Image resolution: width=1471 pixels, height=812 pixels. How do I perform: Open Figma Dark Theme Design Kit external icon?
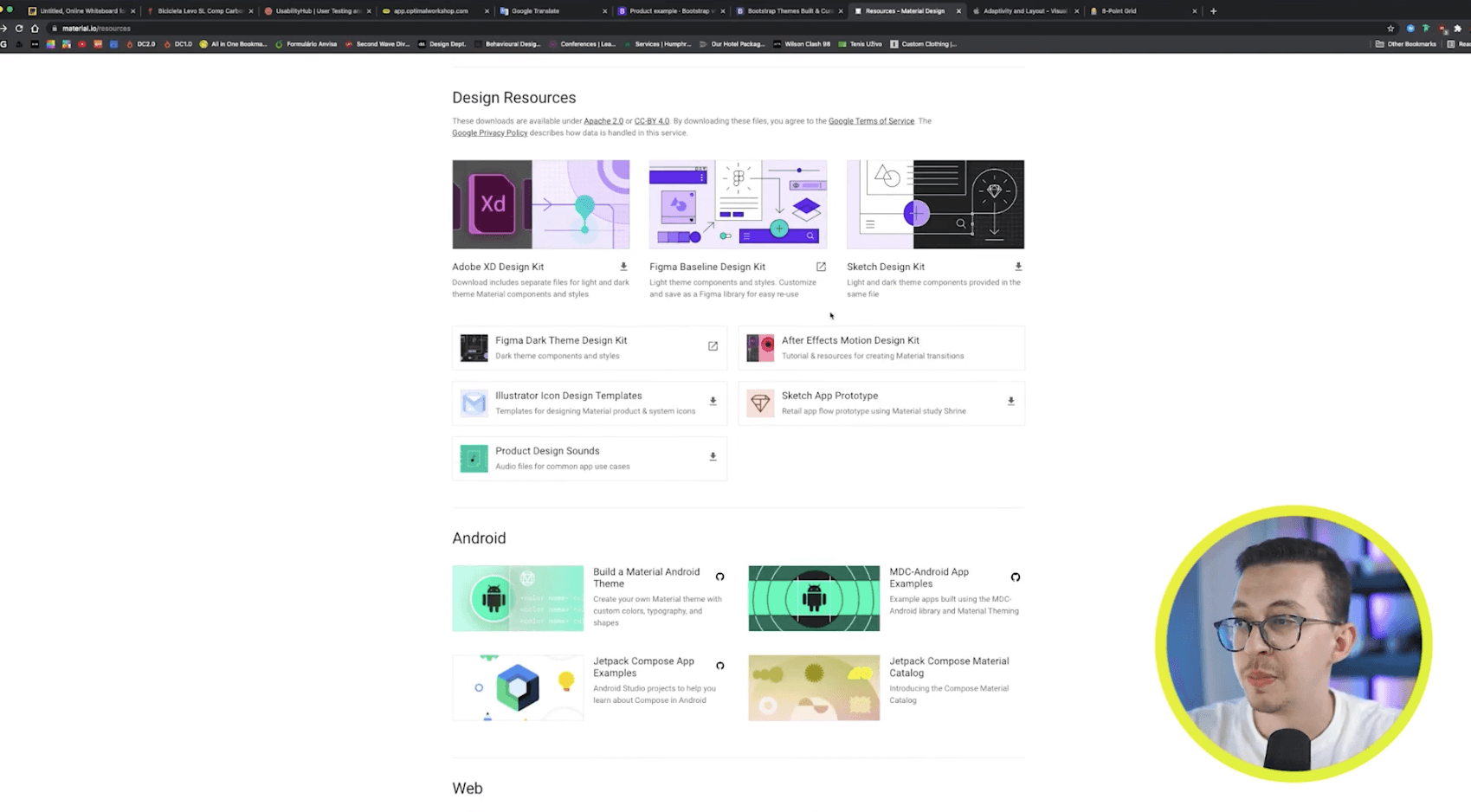coord(713,346)
